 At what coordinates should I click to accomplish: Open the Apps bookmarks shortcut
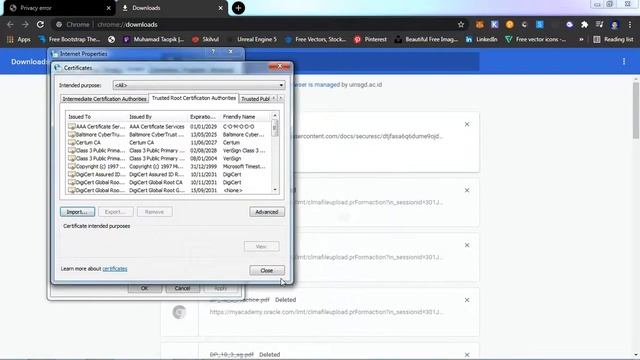[x=19, y=39]
